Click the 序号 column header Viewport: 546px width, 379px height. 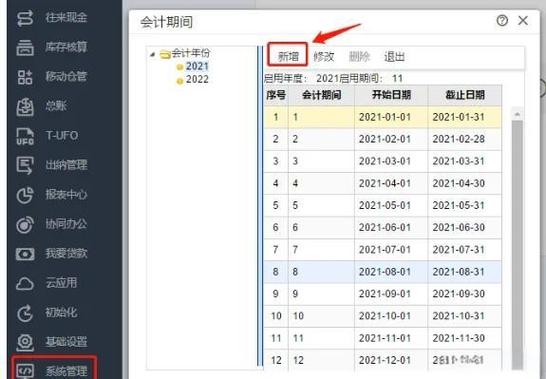[x=276, y=95]
